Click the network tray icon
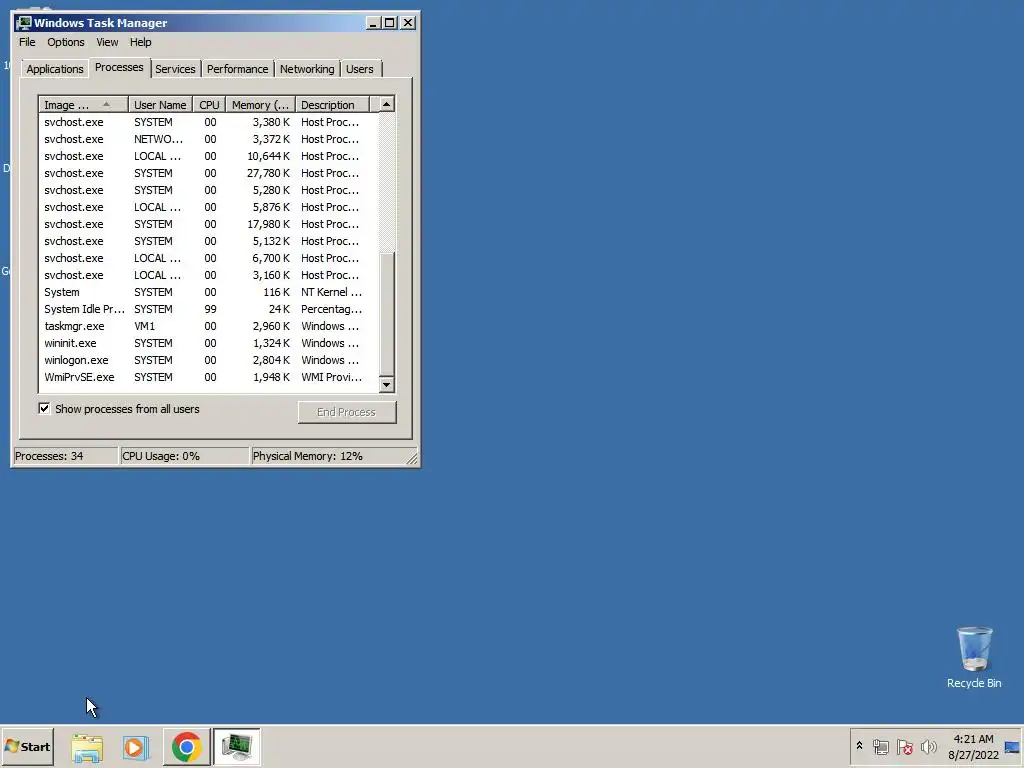The height and width of the screenshot is (768, 1024). tap(881, 746)
